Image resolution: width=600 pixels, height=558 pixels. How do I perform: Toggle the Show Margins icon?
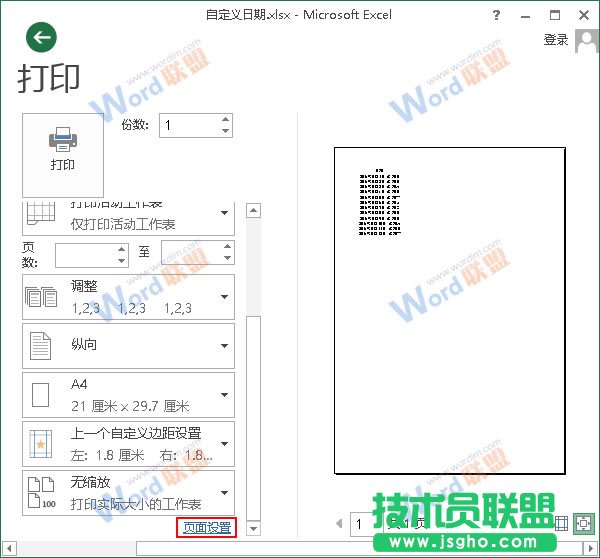[561, 524]
